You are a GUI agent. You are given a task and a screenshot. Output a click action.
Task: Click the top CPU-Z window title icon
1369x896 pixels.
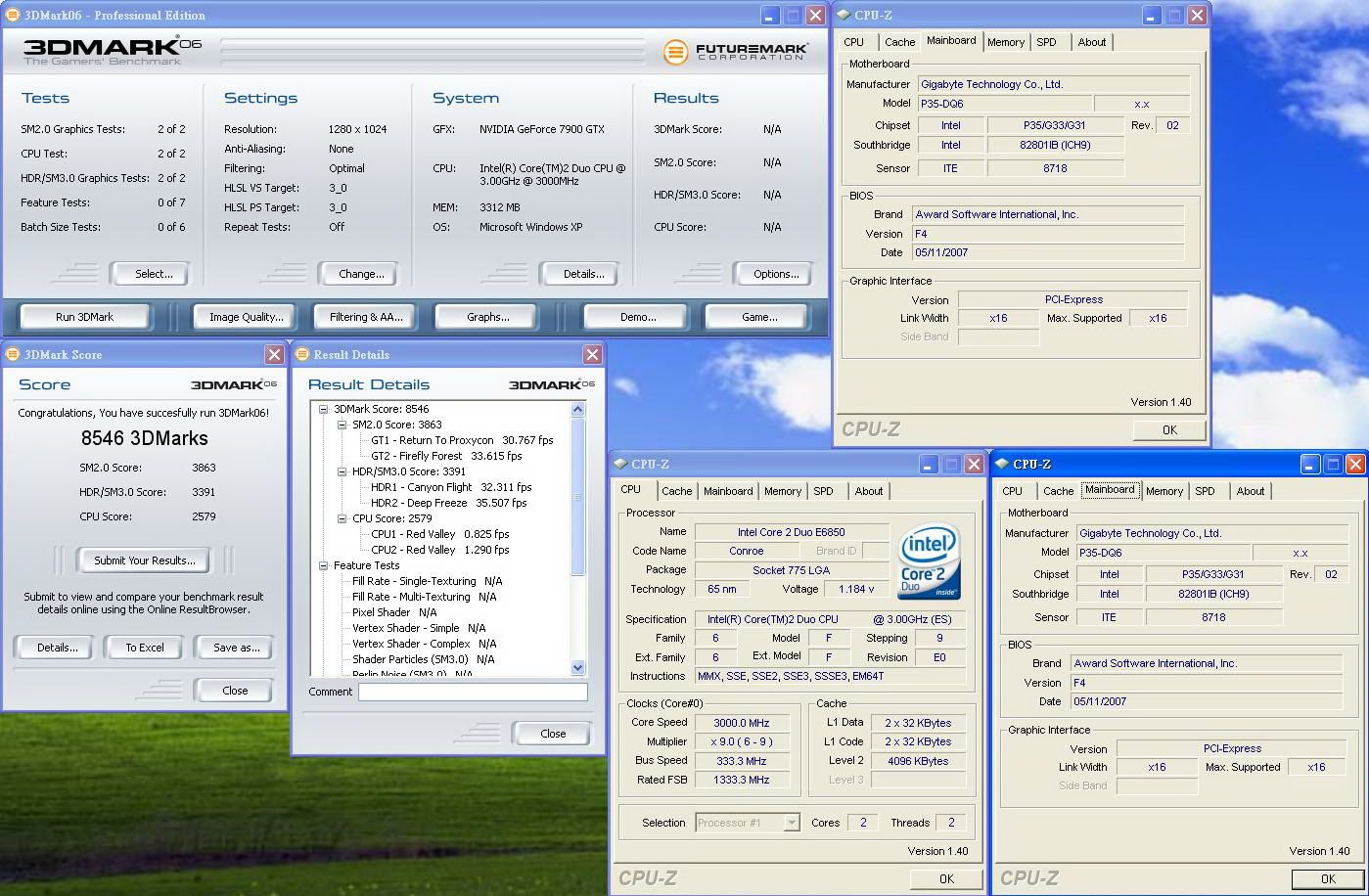pos(844,15)
